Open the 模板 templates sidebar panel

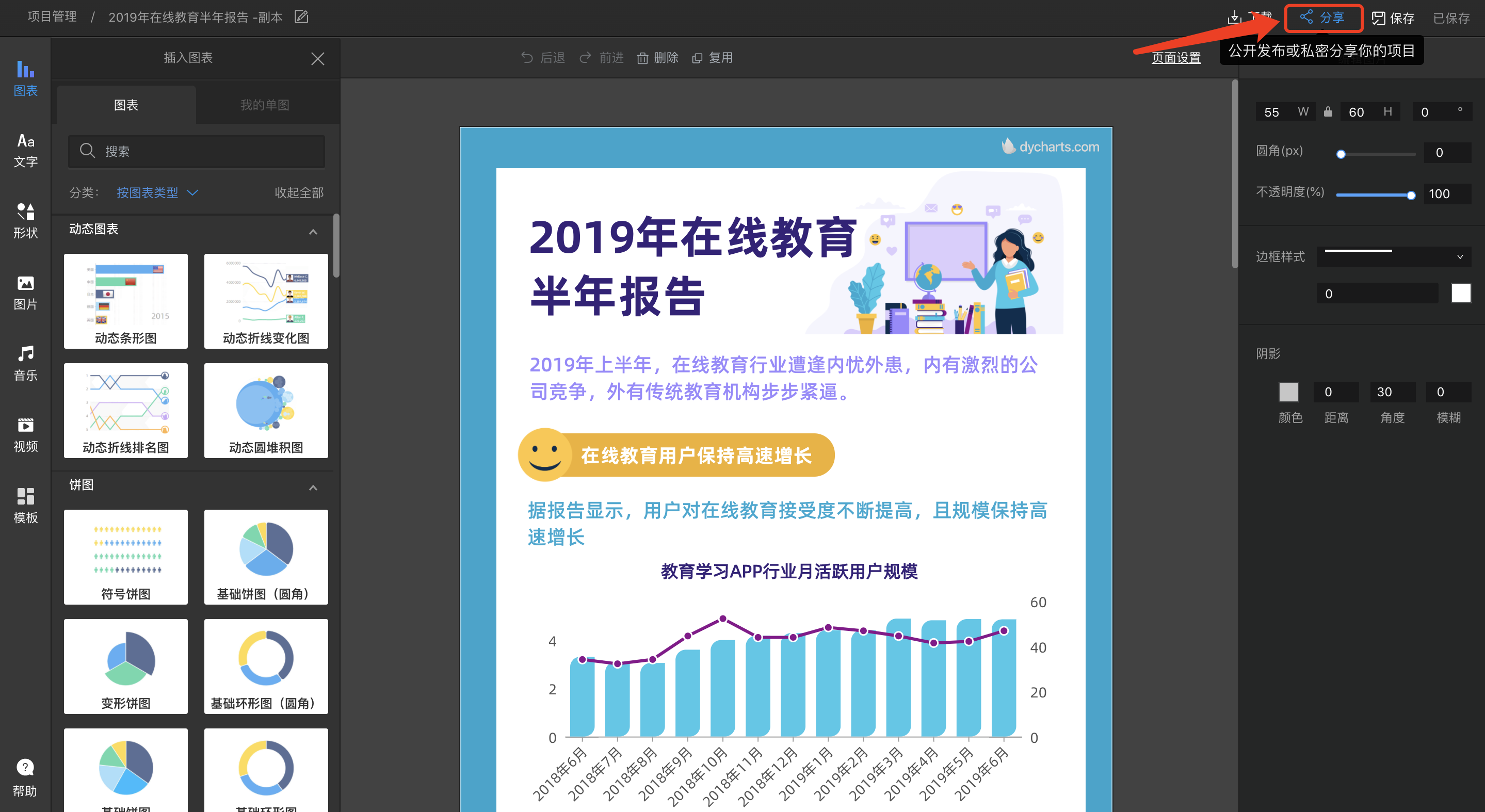[x=25, y=506]
